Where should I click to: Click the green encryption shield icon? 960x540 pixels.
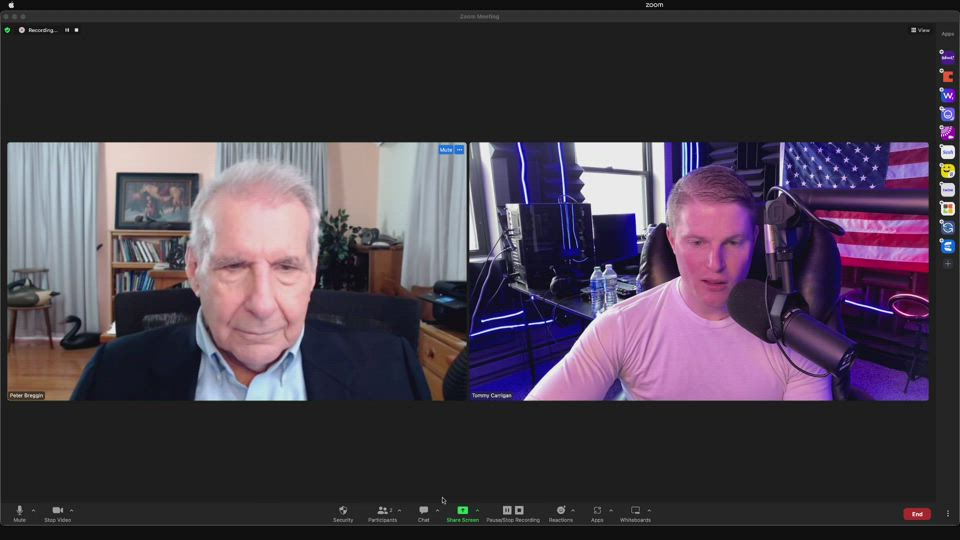pos(7,30)
